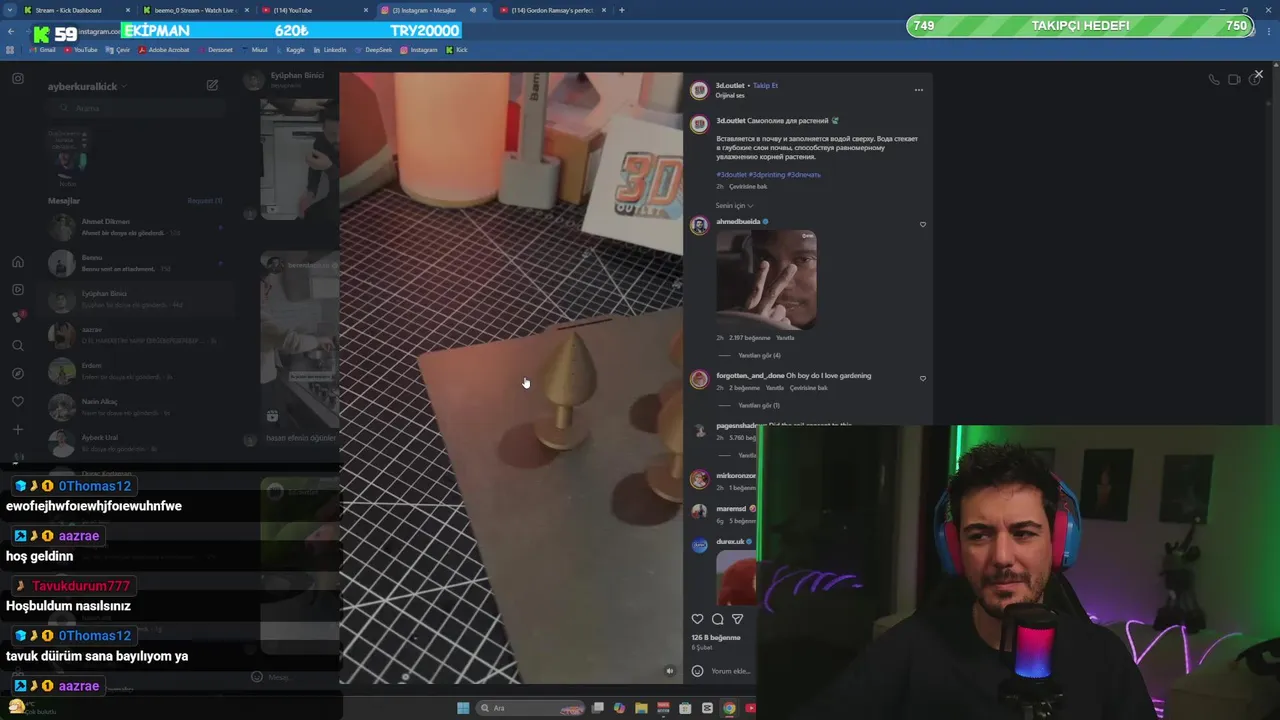Create new post with plus icon
The height and width of the screenshot is (720, 1280).
point(18,430)
